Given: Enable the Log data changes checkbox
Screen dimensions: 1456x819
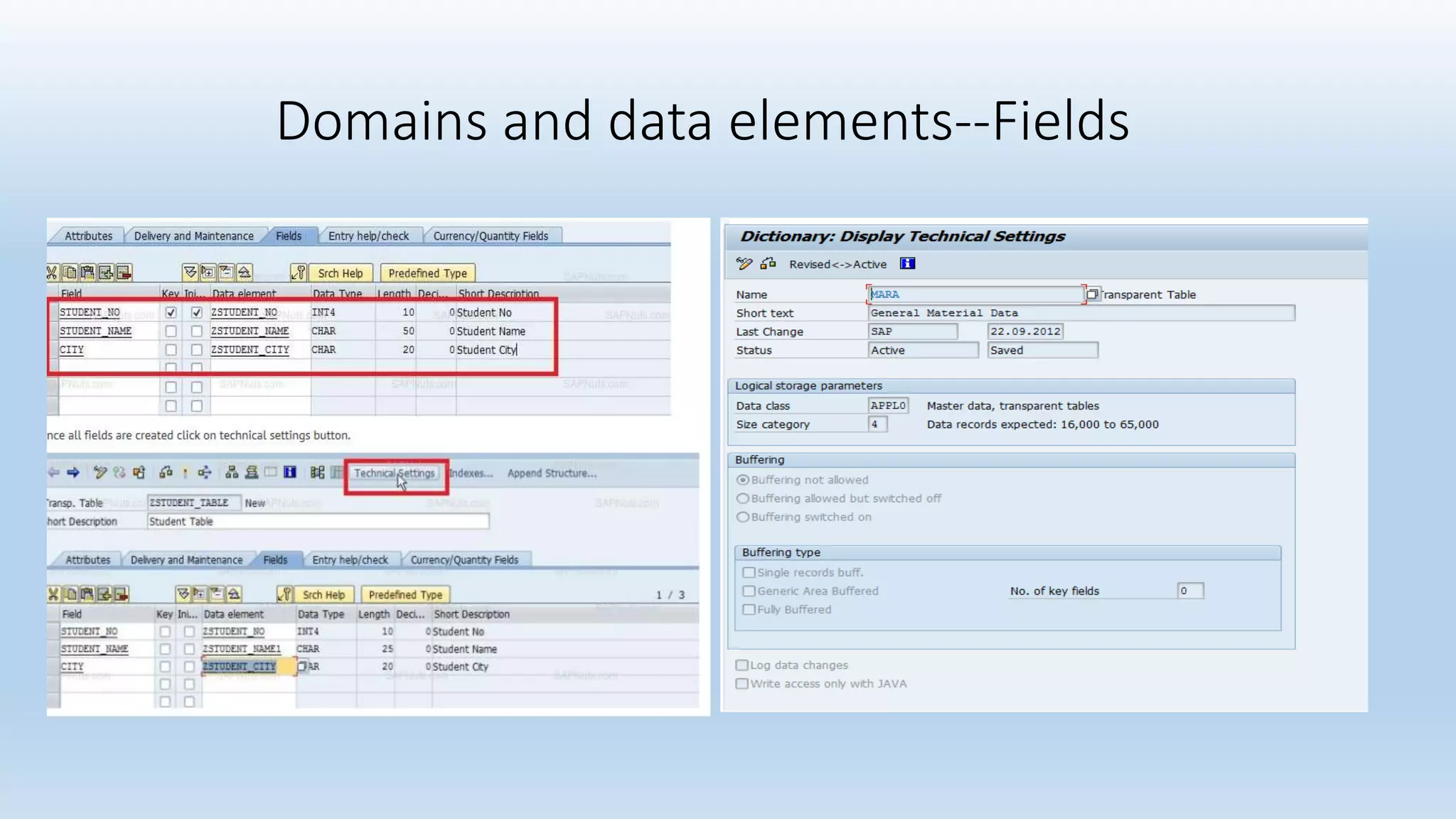Looking at the screenshot, I should pos(742,665).
